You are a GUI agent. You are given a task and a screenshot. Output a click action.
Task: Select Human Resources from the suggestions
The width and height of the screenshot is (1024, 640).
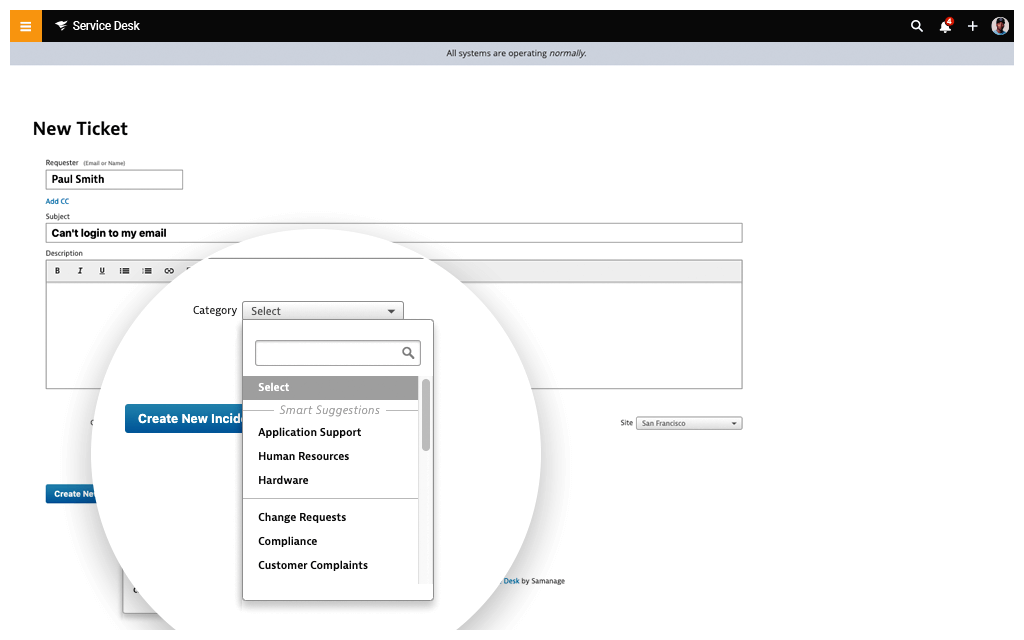[303, 456]
